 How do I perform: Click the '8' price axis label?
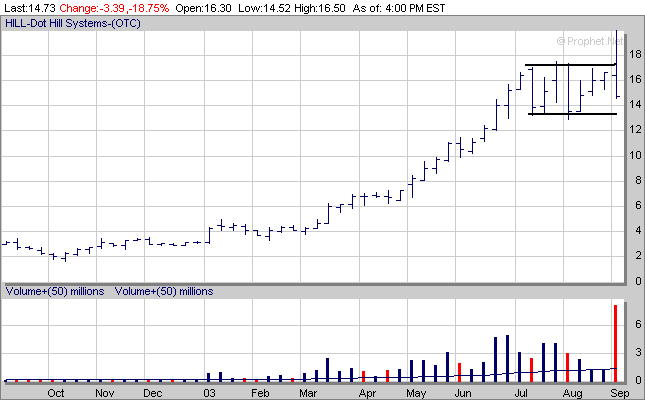point(638,180)
